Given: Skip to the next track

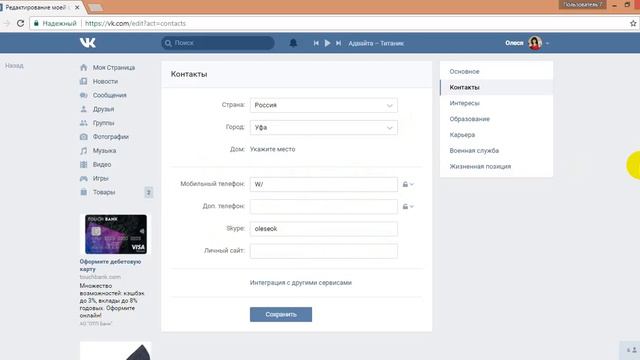Looking at the screenshot, I should 338,43.
